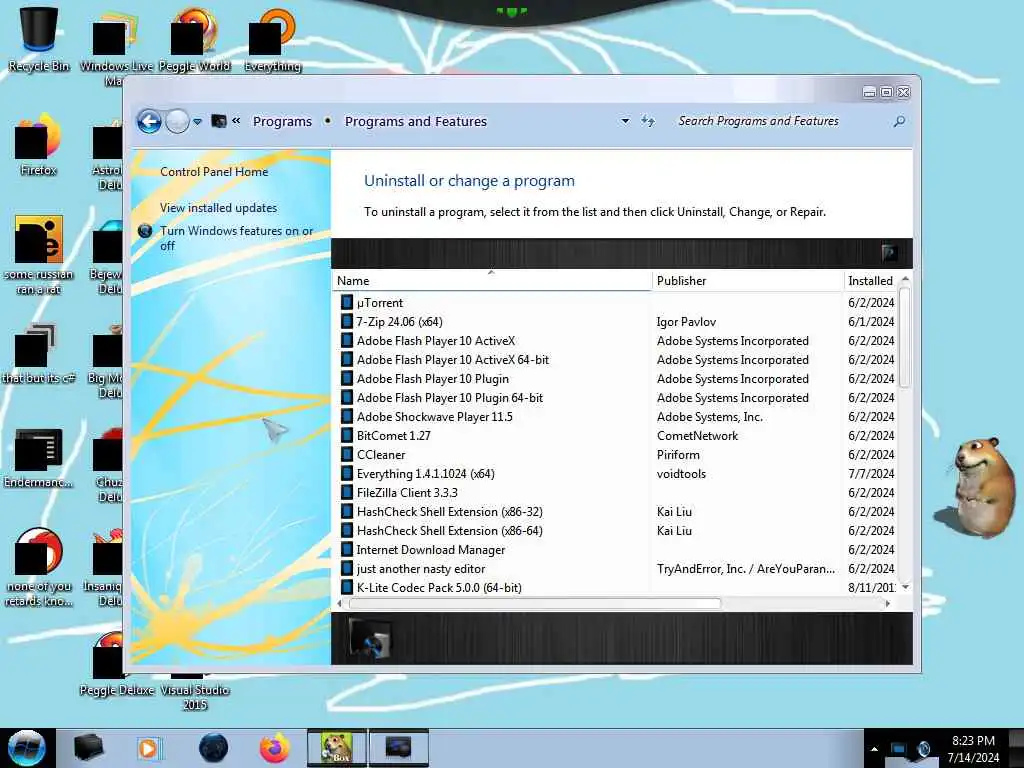This screenshot has height=768, width=1024.
Task: Click the 7/7/2024 installed date cell
Action: 871,473
